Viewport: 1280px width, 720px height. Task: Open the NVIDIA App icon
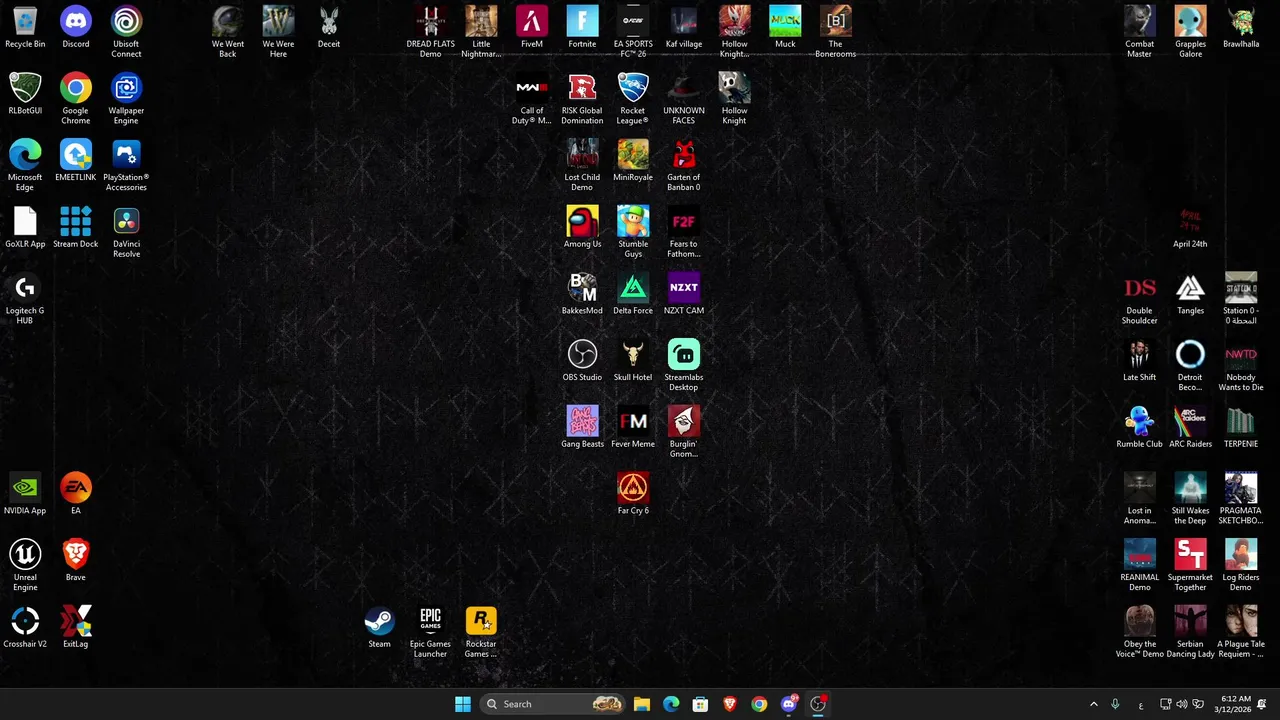(25, 494)
